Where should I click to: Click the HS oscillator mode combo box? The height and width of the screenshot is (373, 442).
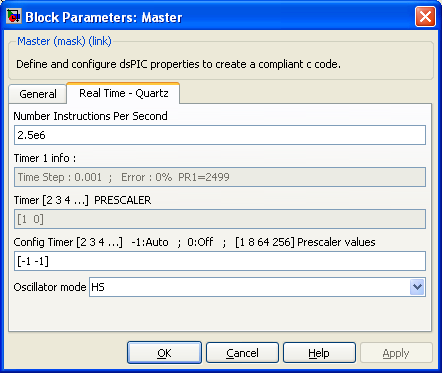(257, 287)
